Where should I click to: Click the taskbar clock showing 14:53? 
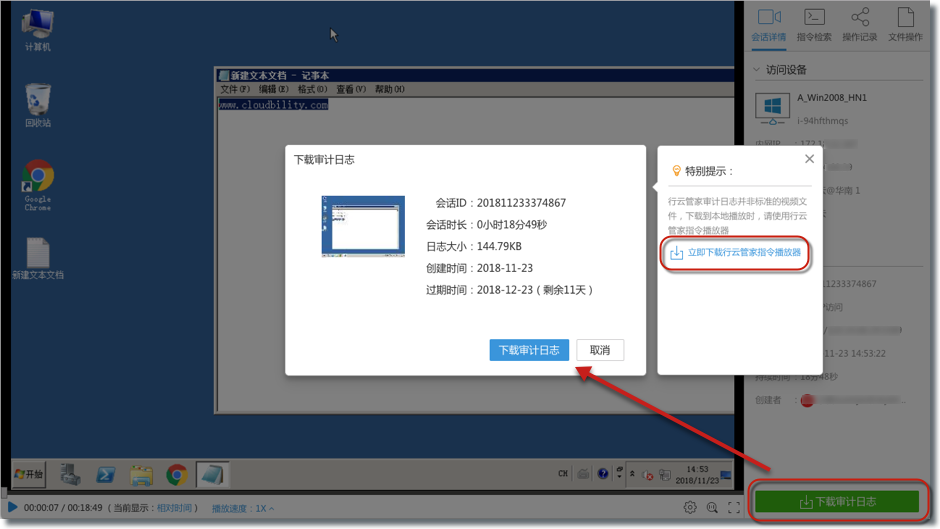click(697, 474)
